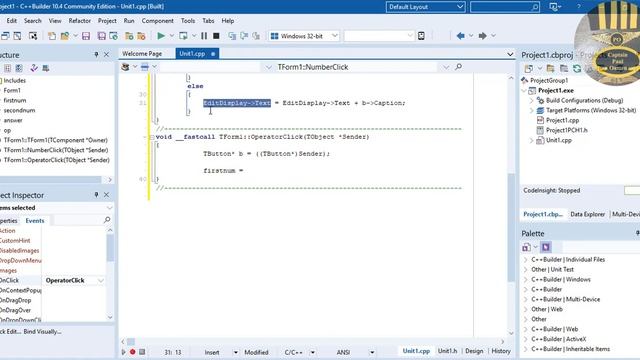The image size is (640, 360).
Task: Open the Insert mode dropdown in status bar
Action: [235, 352]
